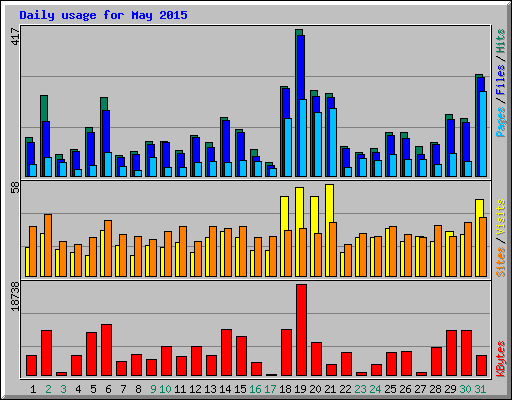
Task: Select day 5 on the x-axis
Action: point(93,389)
